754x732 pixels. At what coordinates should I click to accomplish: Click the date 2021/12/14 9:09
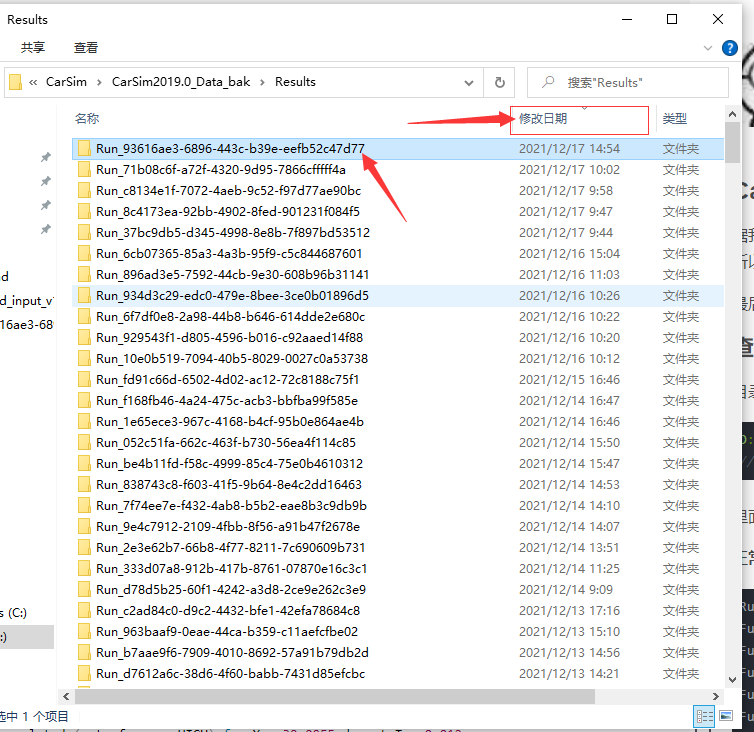pos(566,590)
